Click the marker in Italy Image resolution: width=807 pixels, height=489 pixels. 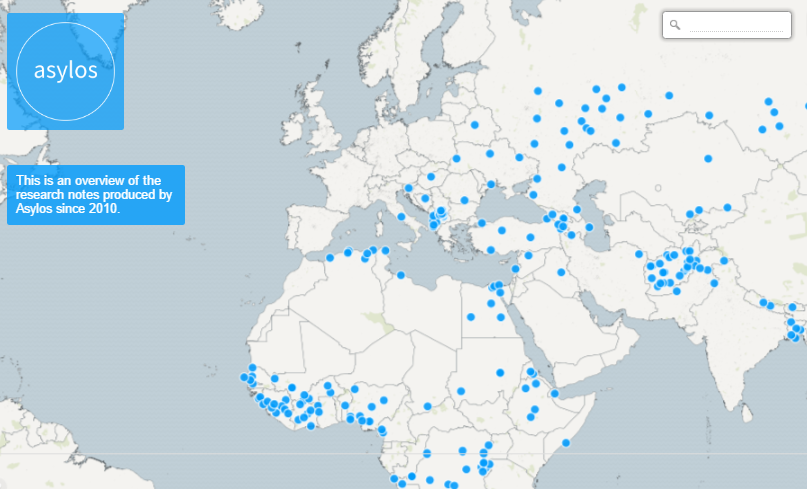(401, 216)
